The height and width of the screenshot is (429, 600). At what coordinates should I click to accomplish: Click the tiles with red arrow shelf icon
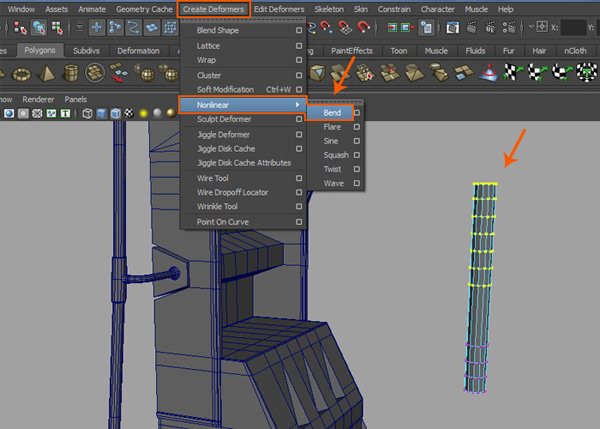[x=119, y=73]
